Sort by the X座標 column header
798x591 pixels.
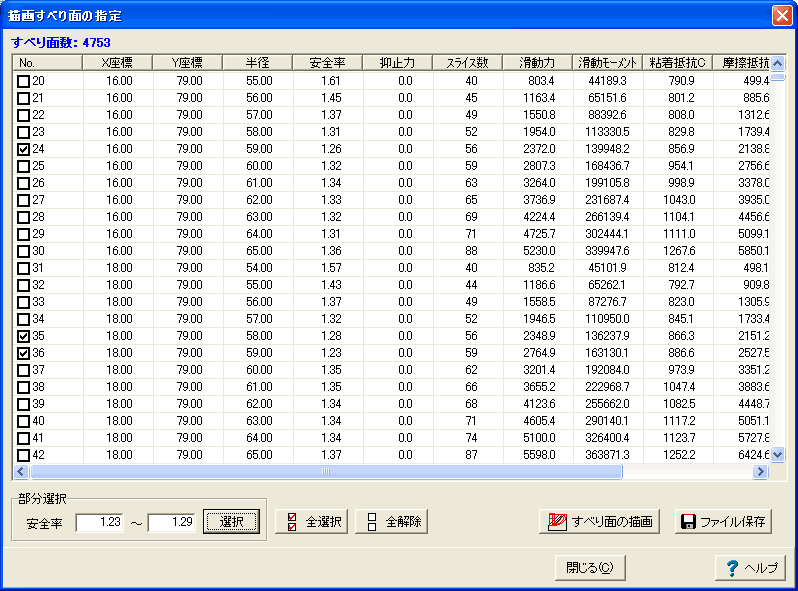point(117,63)
